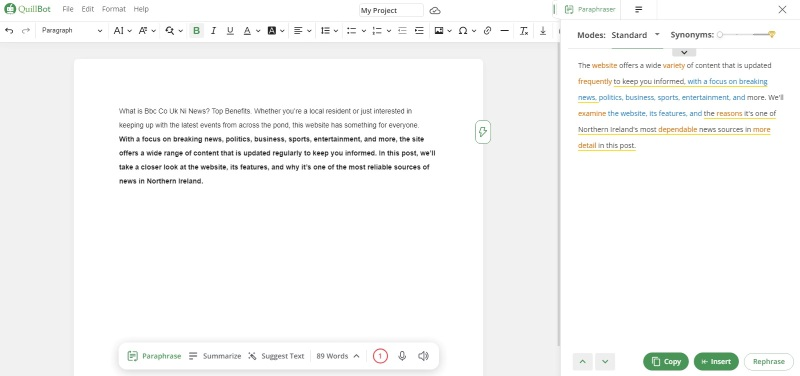
Task: Click the bold paragraph in the document
Action: pos(277,160)
